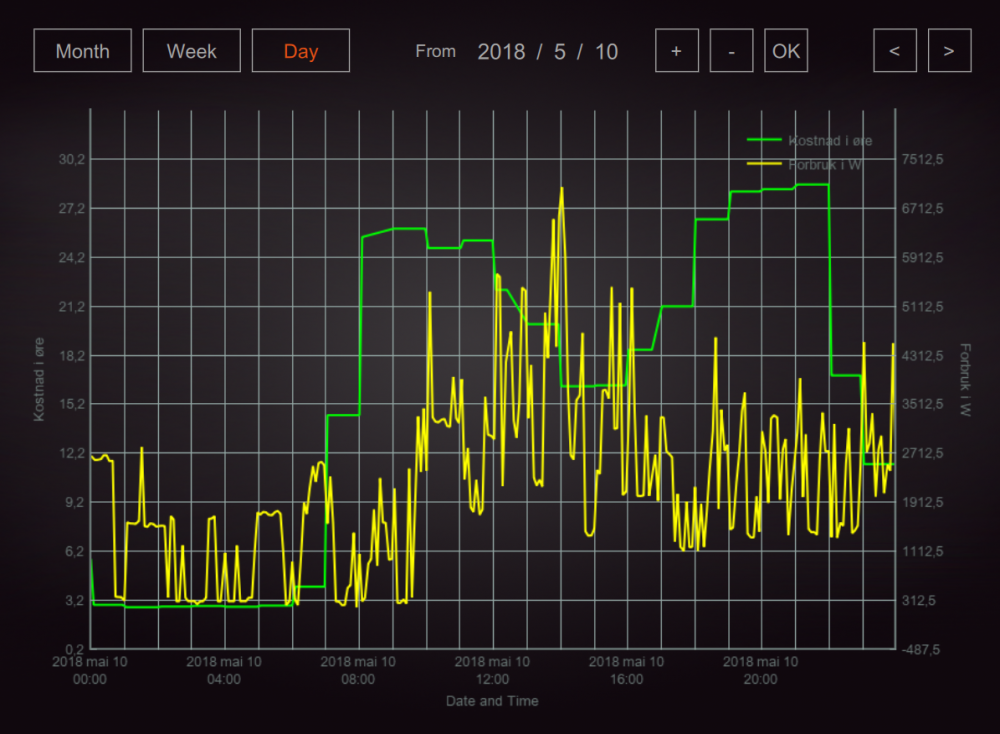The width and height of the screenshot is (1000, 734).
Task: Click the Date and Time axis title
Action: 492,701
